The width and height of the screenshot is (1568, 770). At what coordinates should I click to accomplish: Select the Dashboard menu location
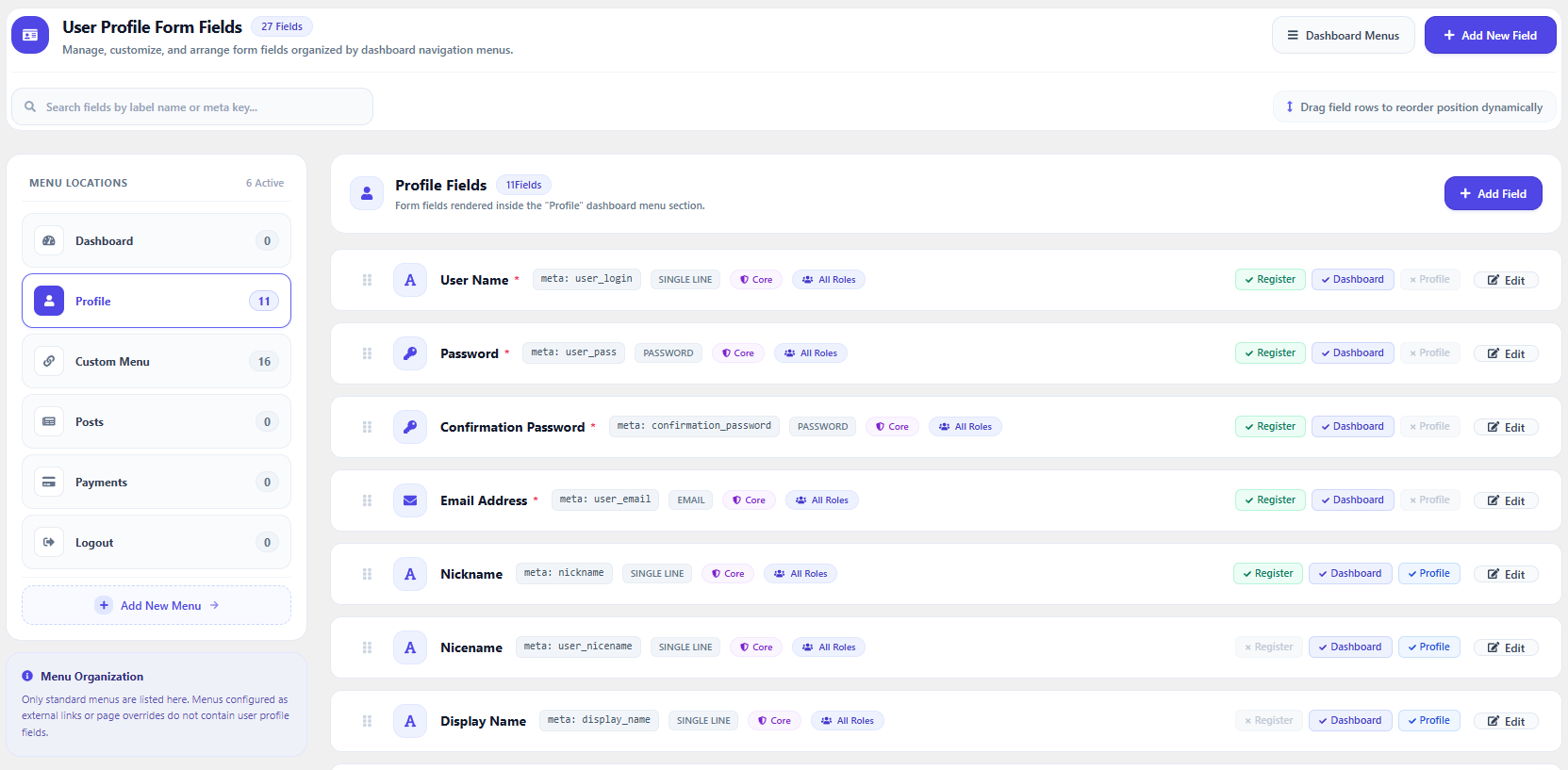tap(157, 240)
